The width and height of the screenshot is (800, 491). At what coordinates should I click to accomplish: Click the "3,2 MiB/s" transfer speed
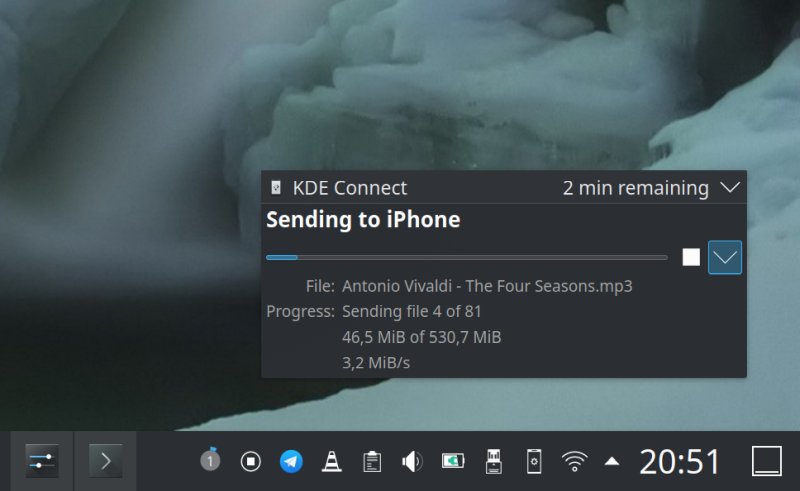click(376, 362)
